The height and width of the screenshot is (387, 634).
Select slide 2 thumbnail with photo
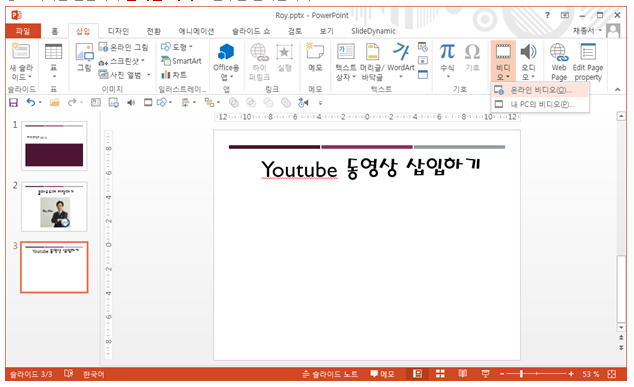coord(54,206)
